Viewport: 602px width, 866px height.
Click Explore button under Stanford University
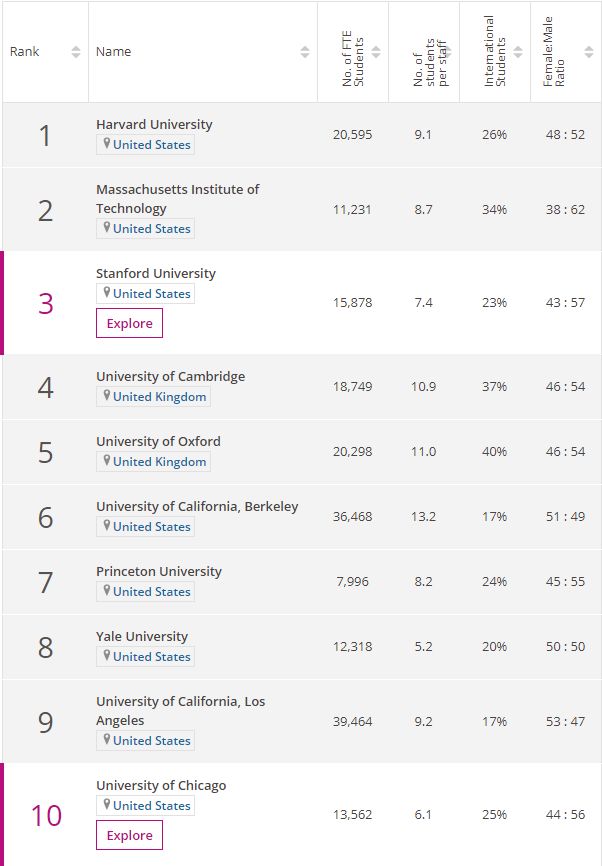tap(129, 323)
